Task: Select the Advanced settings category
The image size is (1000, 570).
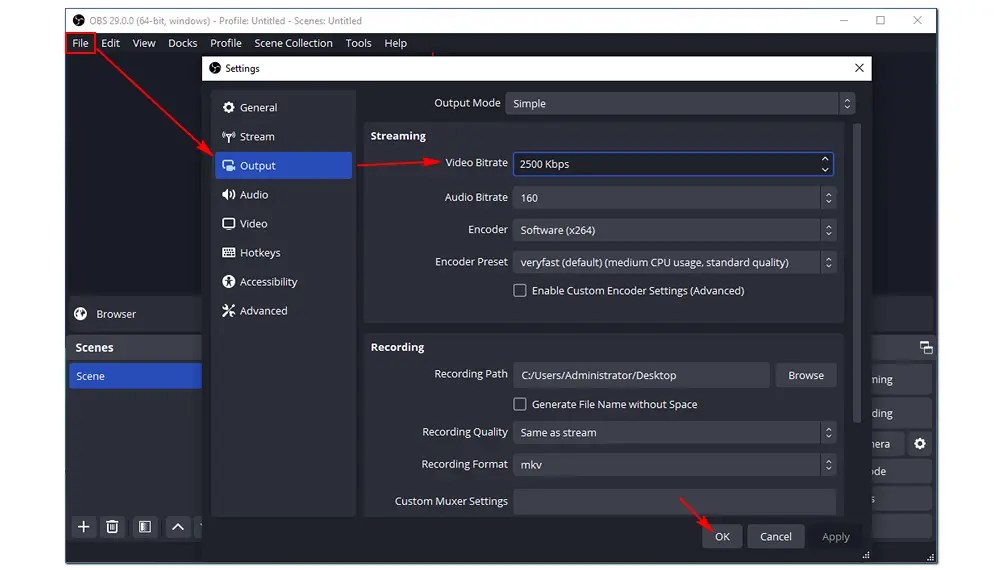Action: tap(283, 311)
